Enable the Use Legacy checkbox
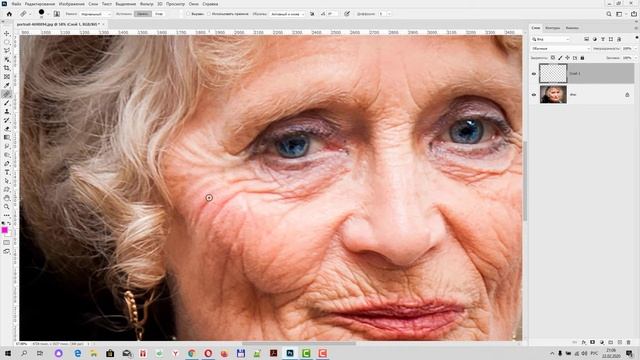The image size is (640, 360). pos(209,14)
